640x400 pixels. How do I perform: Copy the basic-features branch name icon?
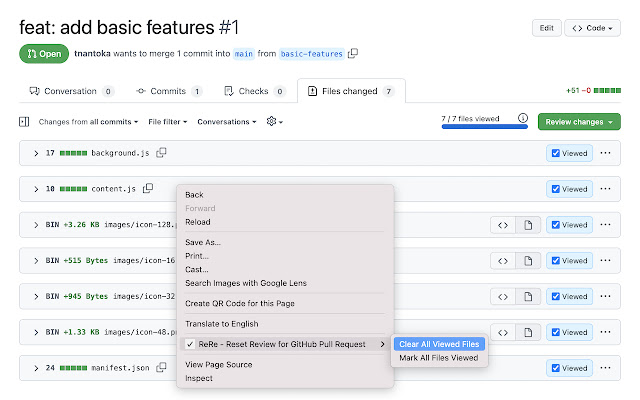353,53
